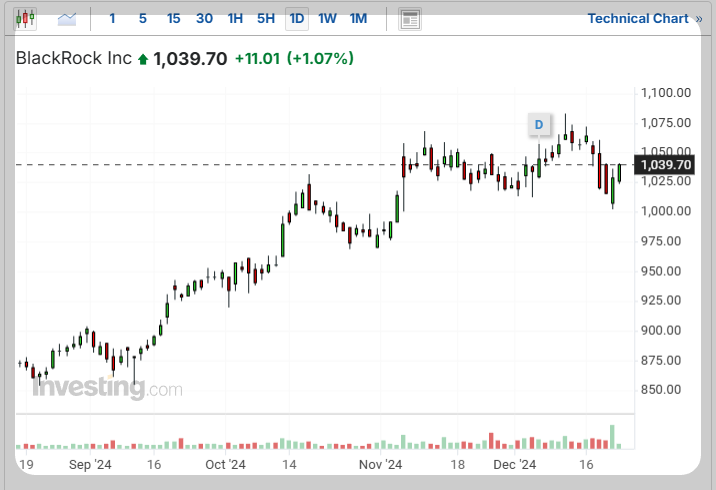Screen dimensions: 716x490
Task: Open the Technical Chart link
Action: click(x=645, y=19)
